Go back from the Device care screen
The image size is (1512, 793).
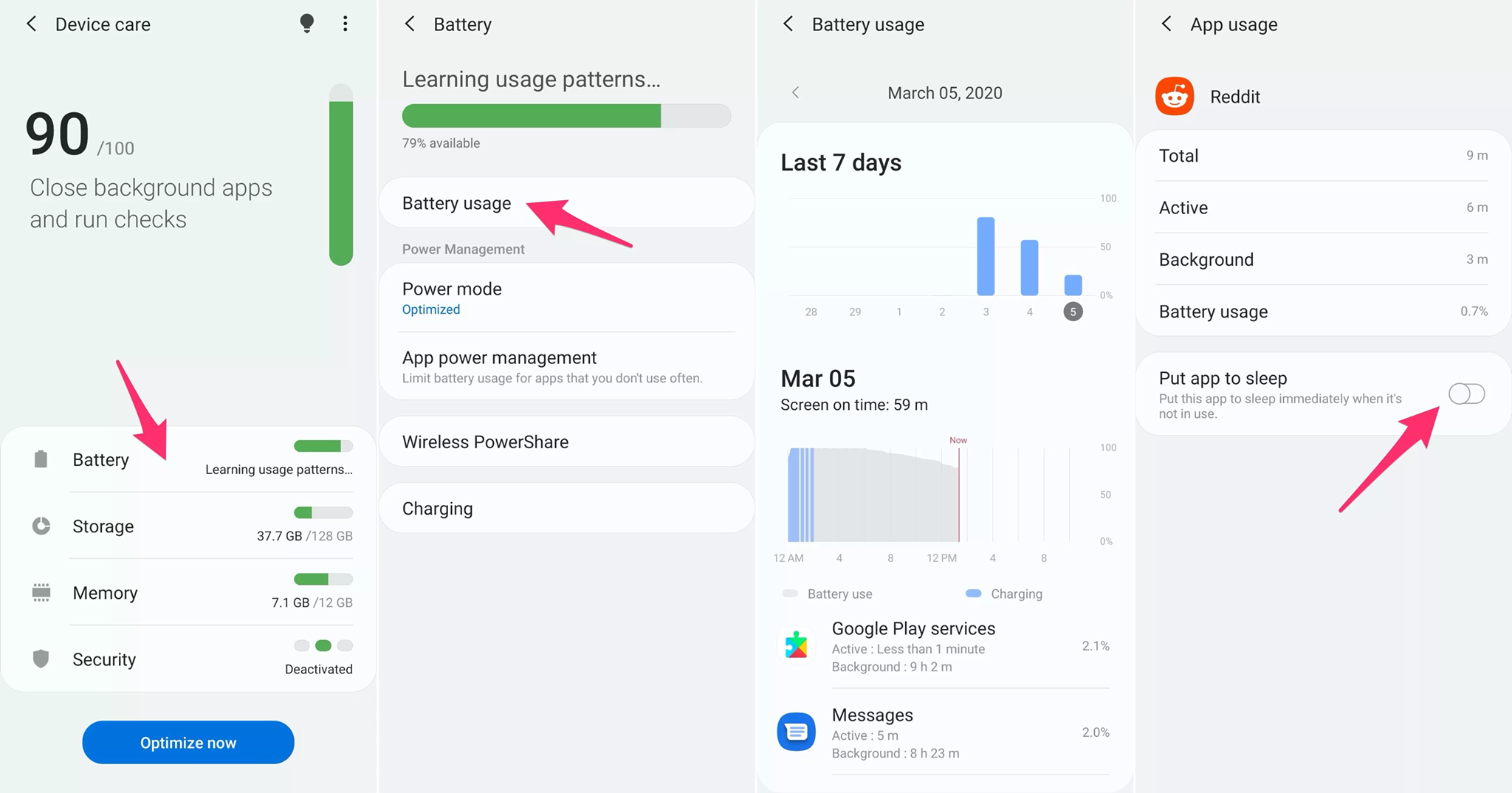(x=31, y=24)
